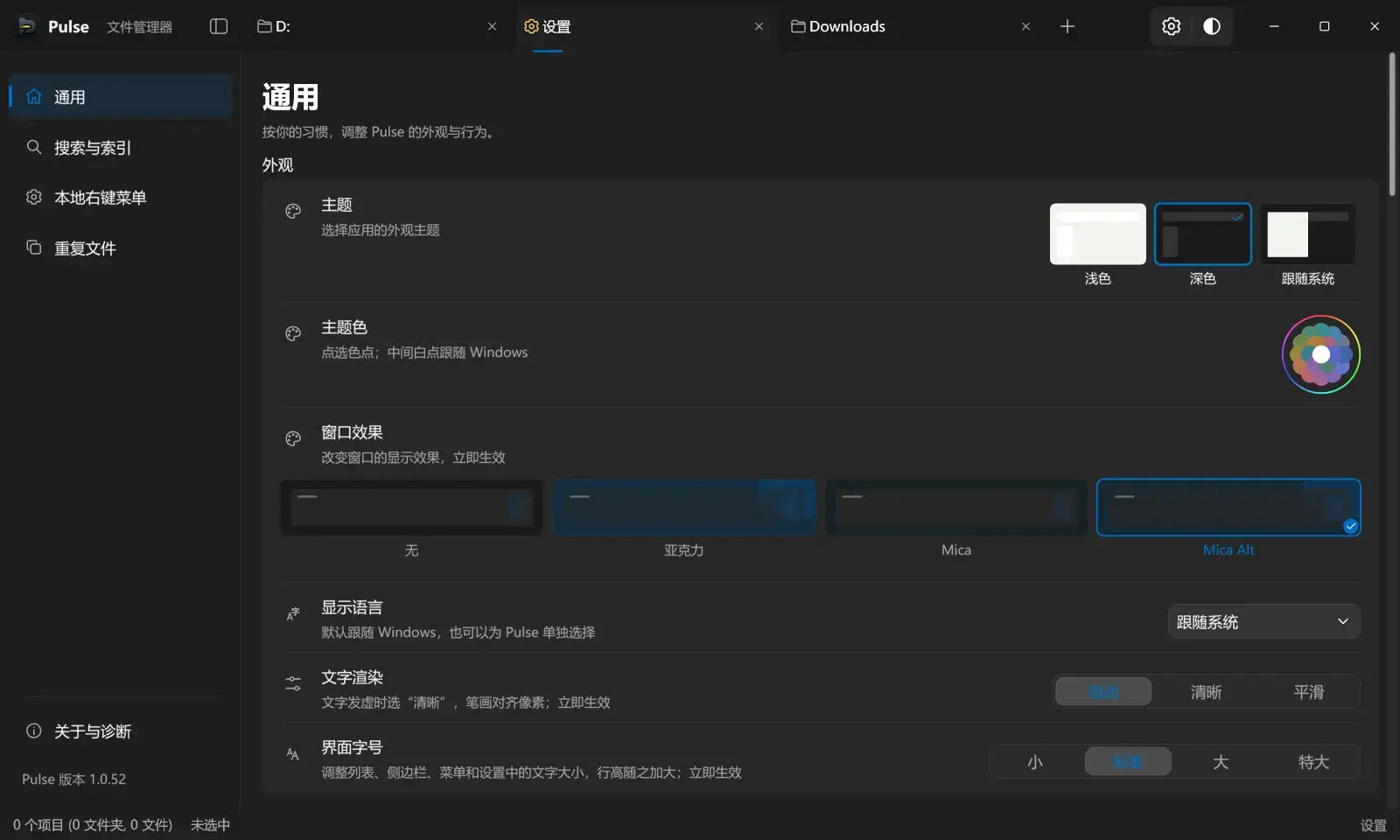Click the vertical scrollbar of settings page
Viewport: 1400px width, 840px height.
click(x=1391, y=124)
